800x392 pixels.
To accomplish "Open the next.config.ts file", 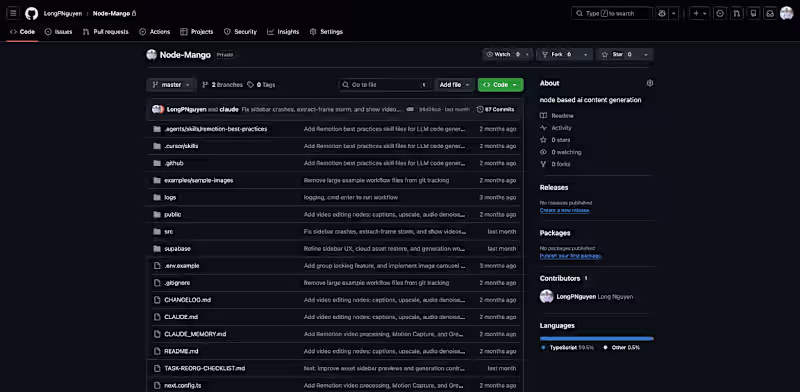I will [x=183, y=385].
